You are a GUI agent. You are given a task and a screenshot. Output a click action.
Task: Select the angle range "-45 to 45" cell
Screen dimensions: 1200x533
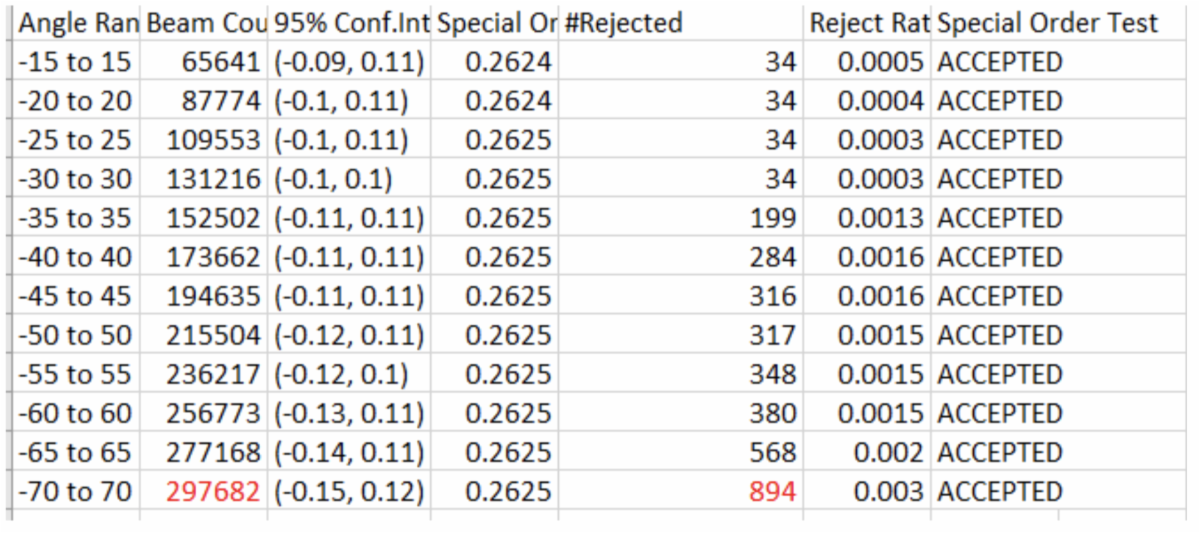pos(77,296)
